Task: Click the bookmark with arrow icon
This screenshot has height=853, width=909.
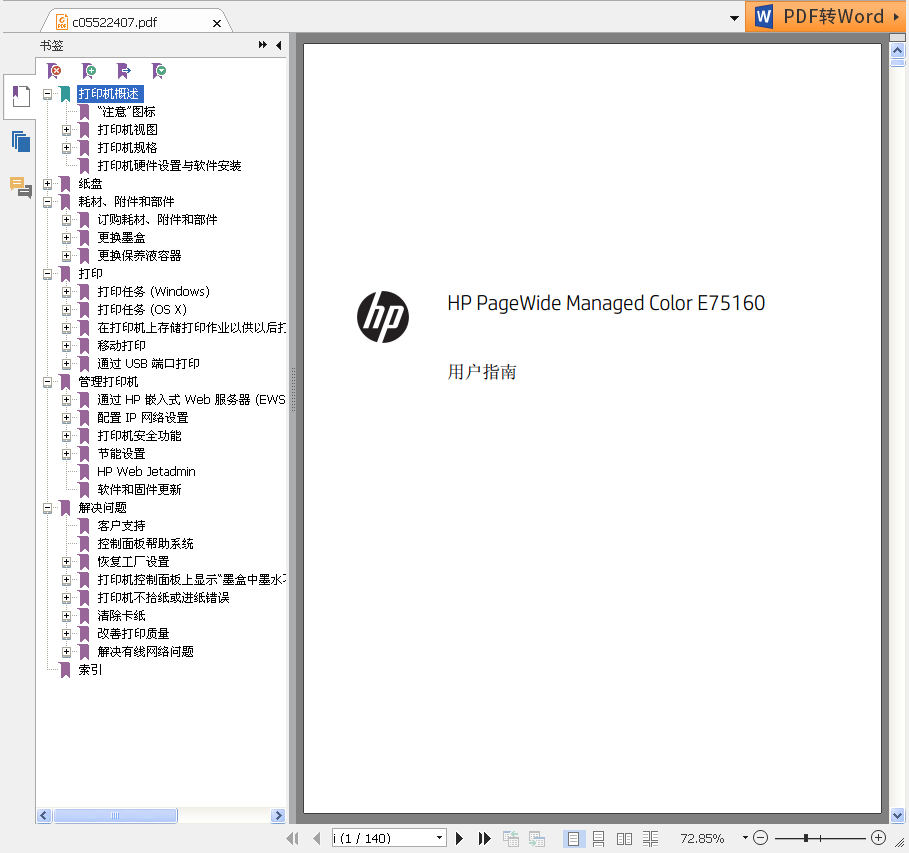Action: point(123,71)
